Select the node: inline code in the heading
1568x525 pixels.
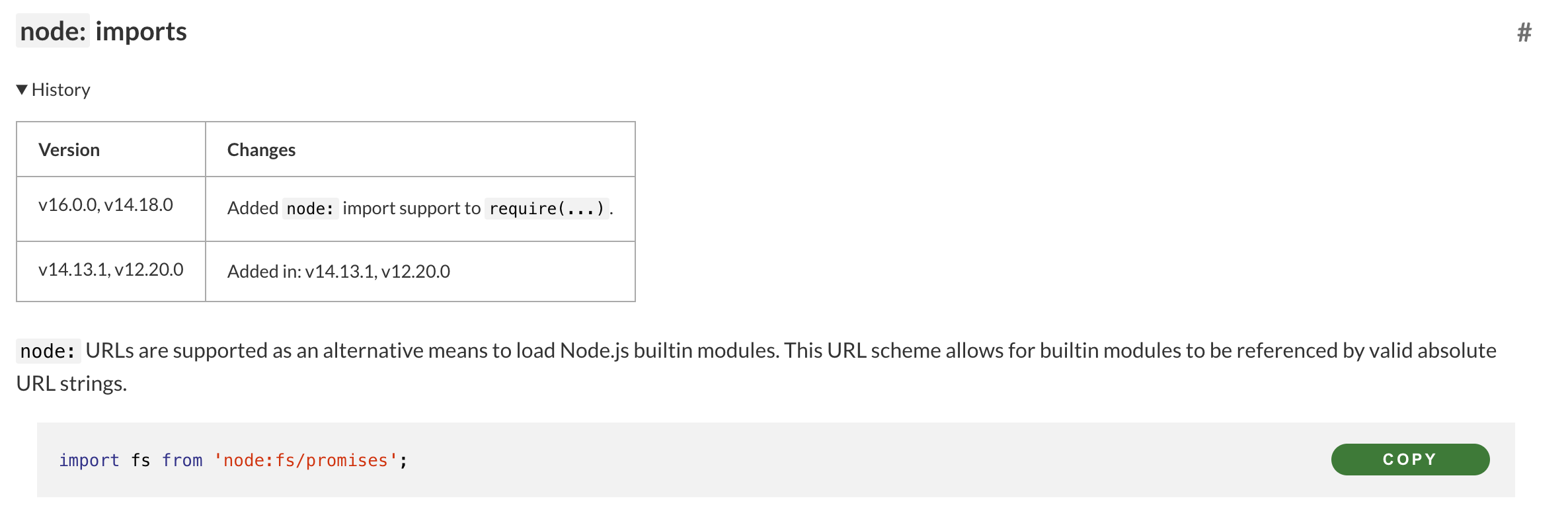53,31
